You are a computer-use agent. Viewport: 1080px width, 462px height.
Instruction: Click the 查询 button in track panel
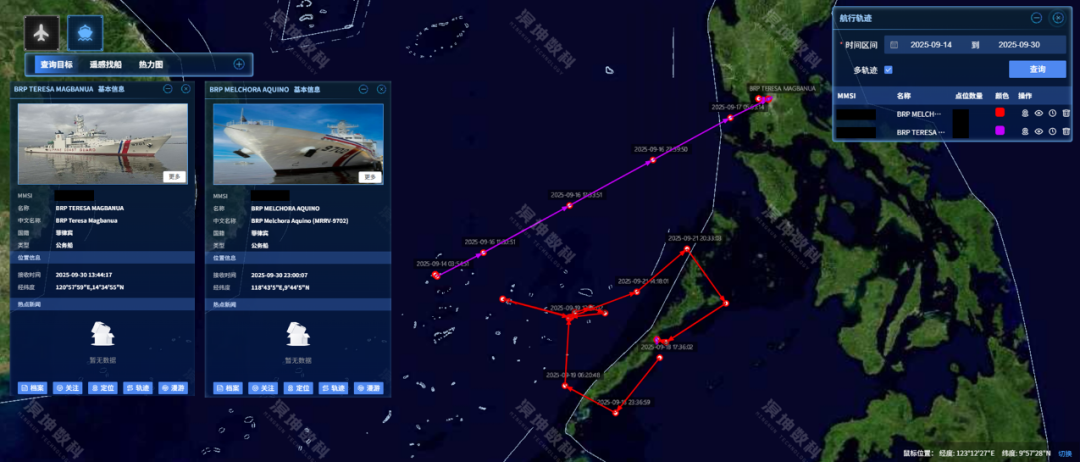click(x=1037, y=70)
